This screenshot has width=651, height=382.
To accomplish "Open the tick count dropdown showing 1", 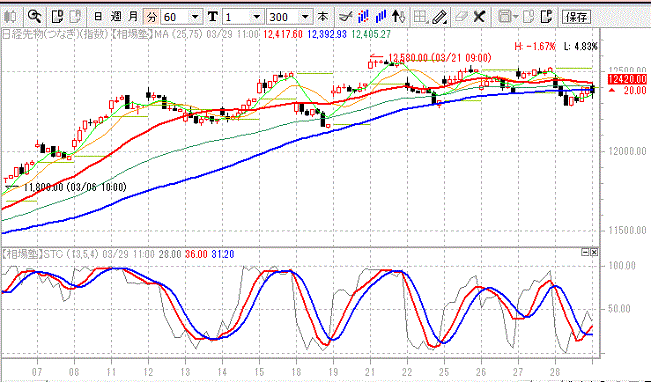I will (x=243, y=17).
